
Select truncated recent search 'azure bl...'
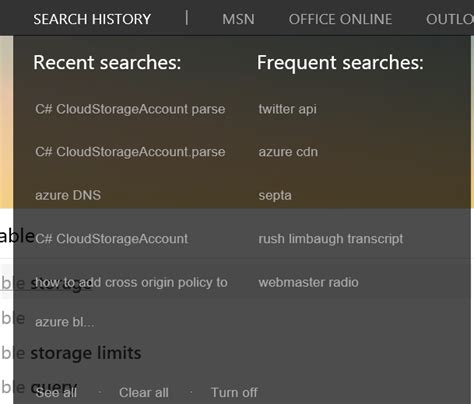(x=65, y=322)
